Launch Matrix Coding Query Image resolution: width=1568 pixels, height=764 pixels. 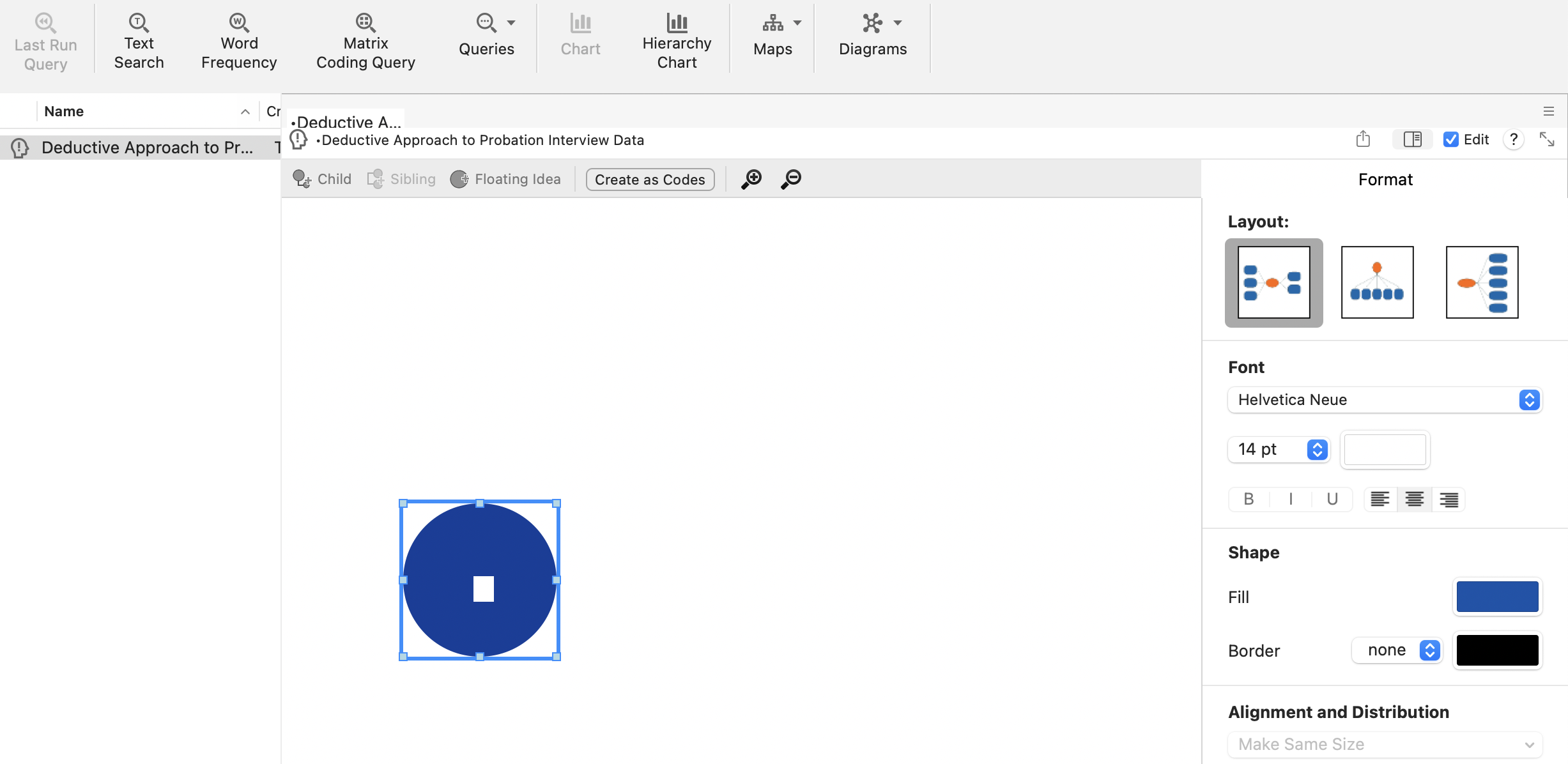click(365, 42)
